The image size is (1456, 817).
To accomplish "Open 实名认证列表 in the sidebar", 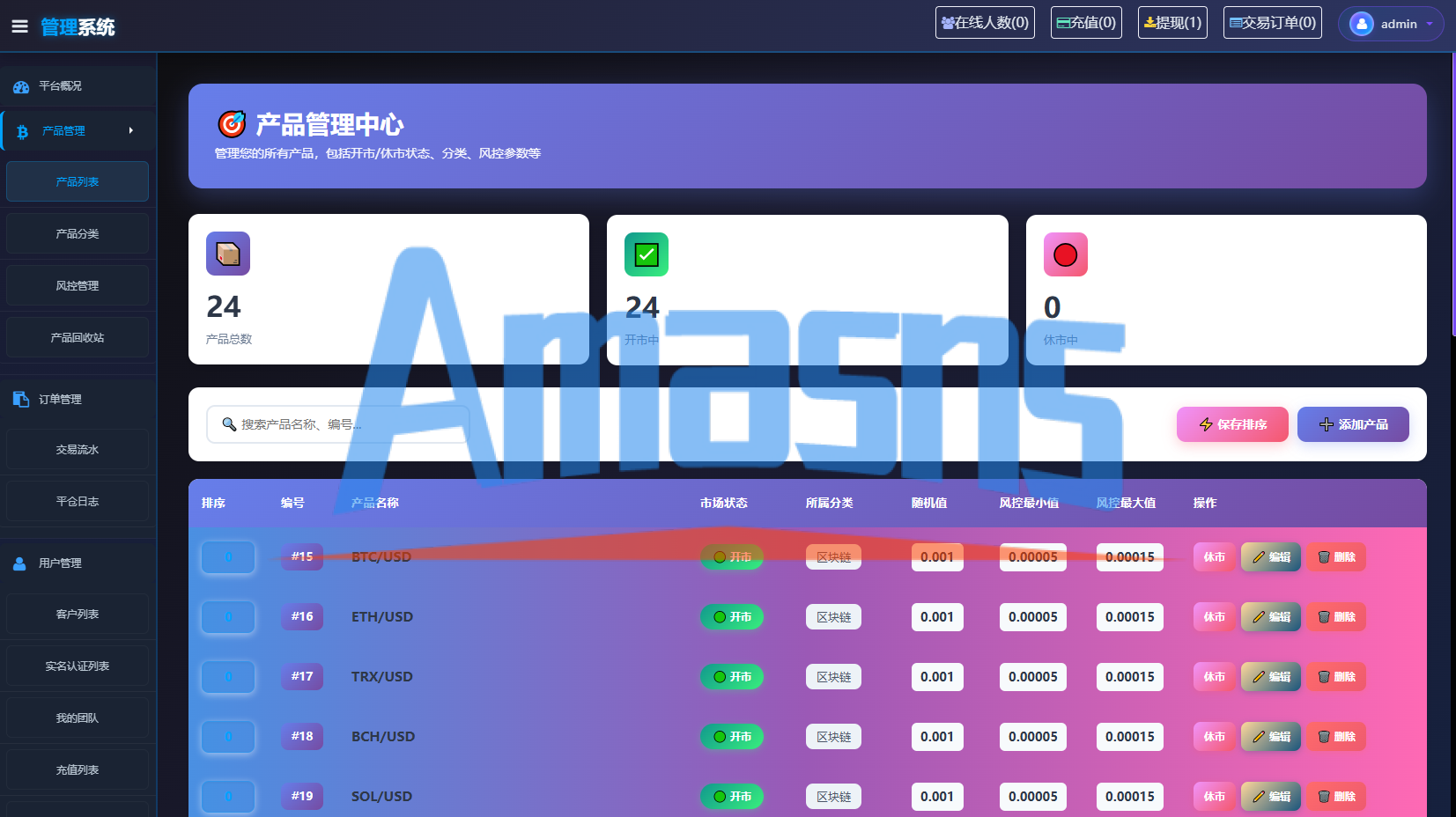I will pos(78,666).
